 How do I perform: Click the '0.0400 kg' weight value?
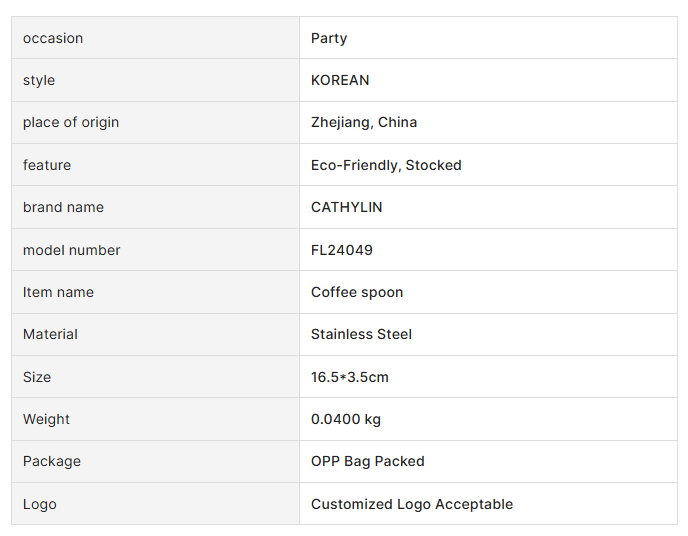point(346,419)
